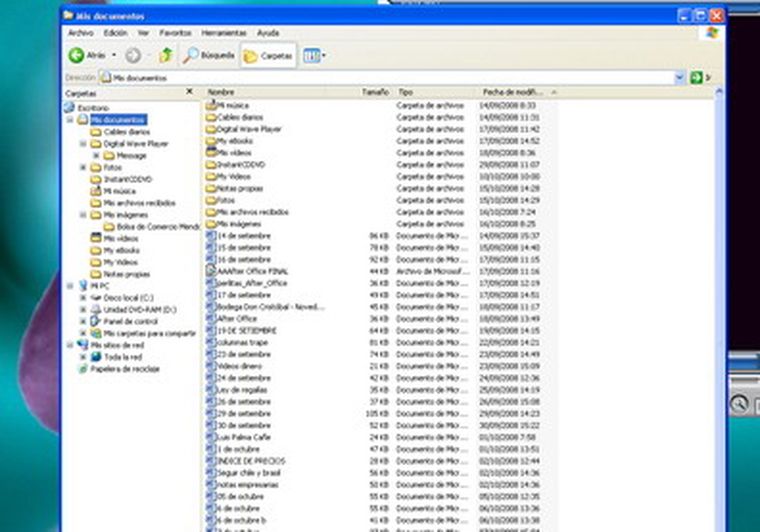Screen dimensions: 760x532
Task: Sort files by the Tamaño column header
Action: coord(375,92)
